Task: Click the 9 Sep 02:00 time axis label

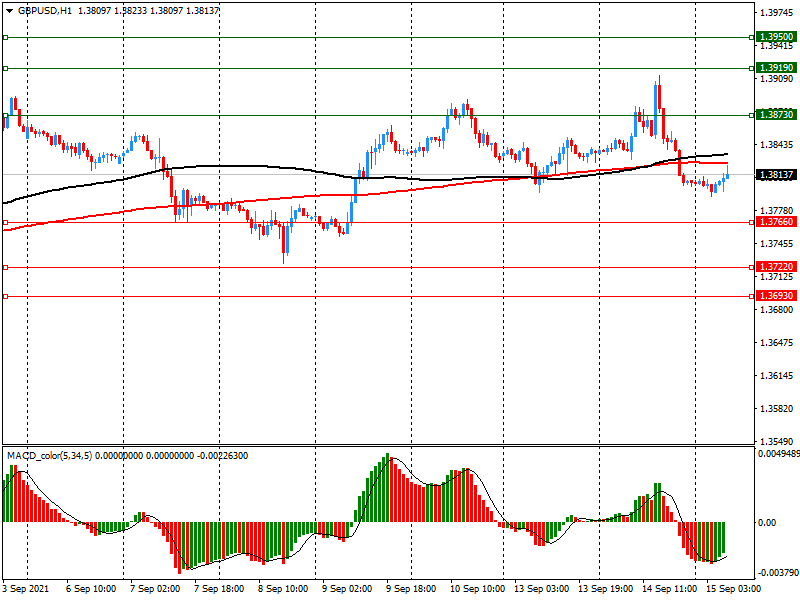Action: [x=347, y=589]
